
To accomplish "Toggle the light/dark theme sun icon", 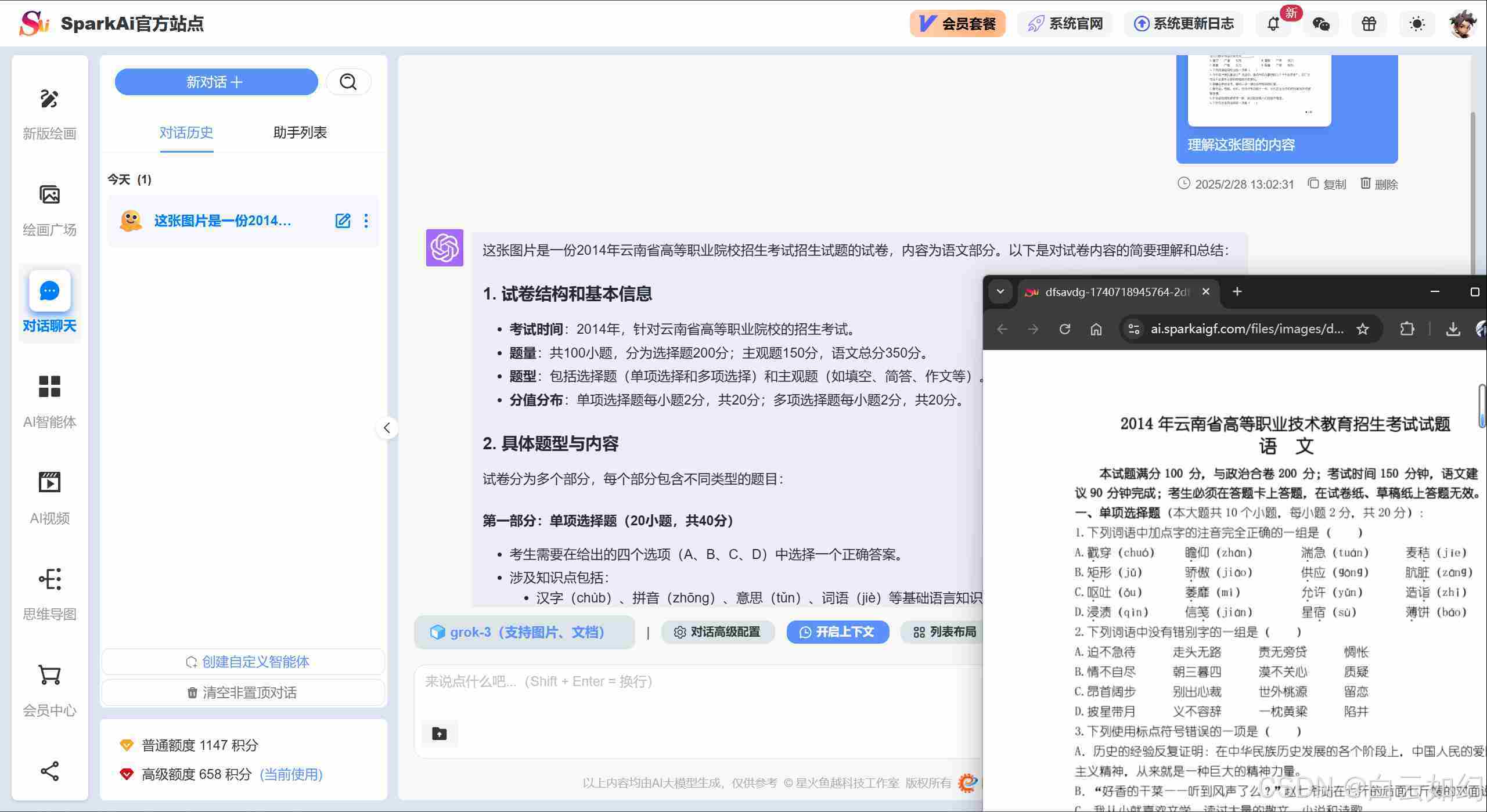I will click(1417, 24).
